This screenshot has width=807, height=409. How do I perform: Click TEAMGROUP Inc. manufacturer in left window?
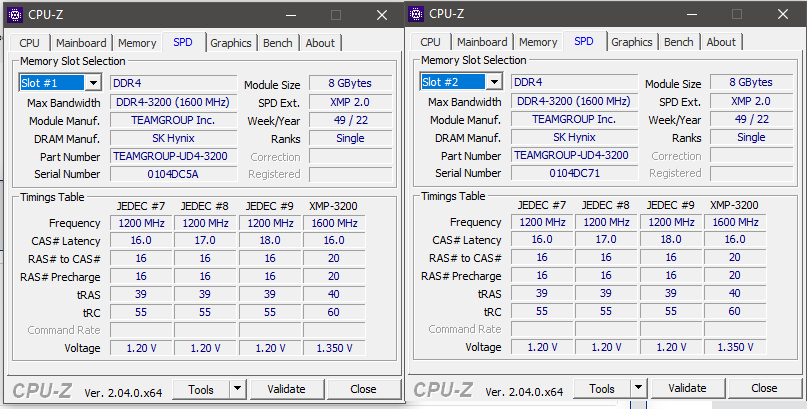click(x=173, y=120)
